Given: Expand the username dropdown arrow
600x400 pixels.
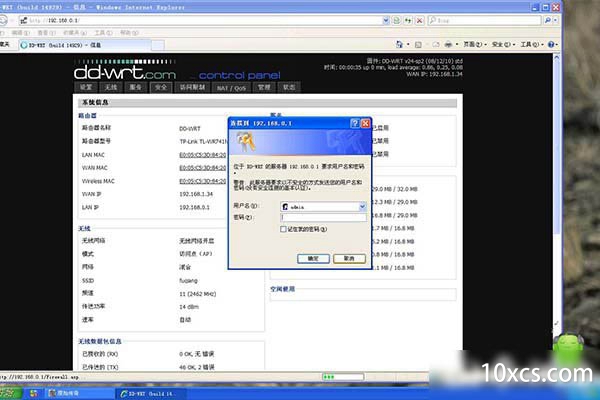Looking at the screenshot, I should click(x=361, y=205).
